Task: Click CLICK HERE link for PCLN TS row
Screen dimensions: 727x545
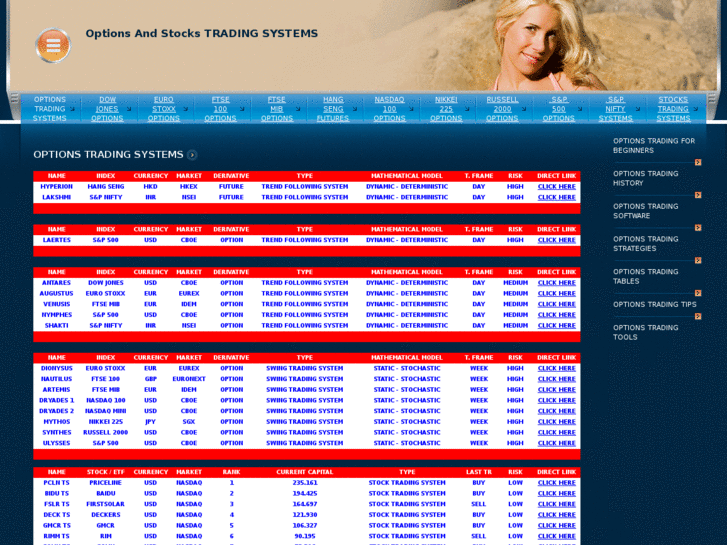Action: pos(556,483)
